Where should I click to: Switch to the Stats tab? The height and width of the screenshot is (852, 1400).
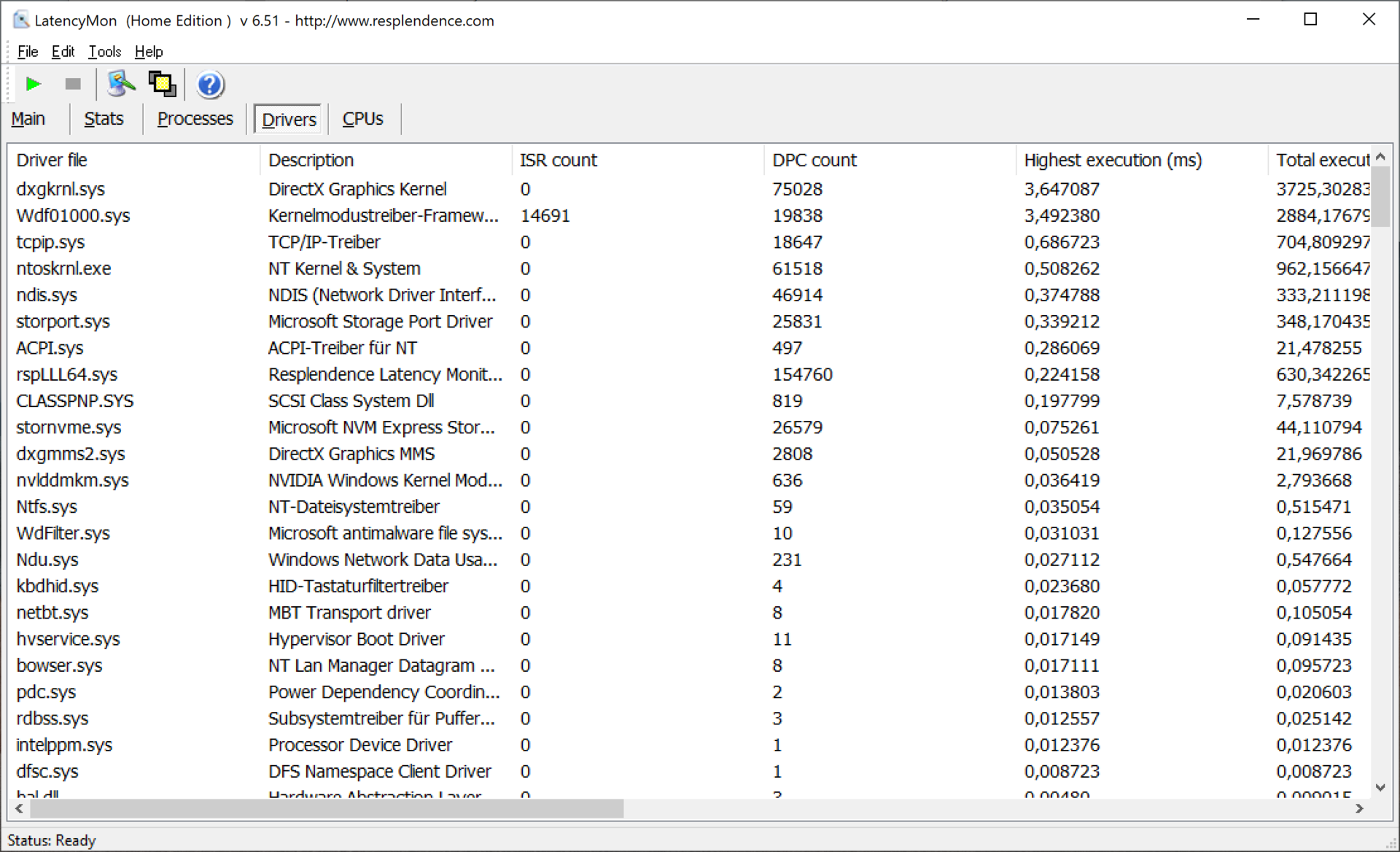(104, 119)
